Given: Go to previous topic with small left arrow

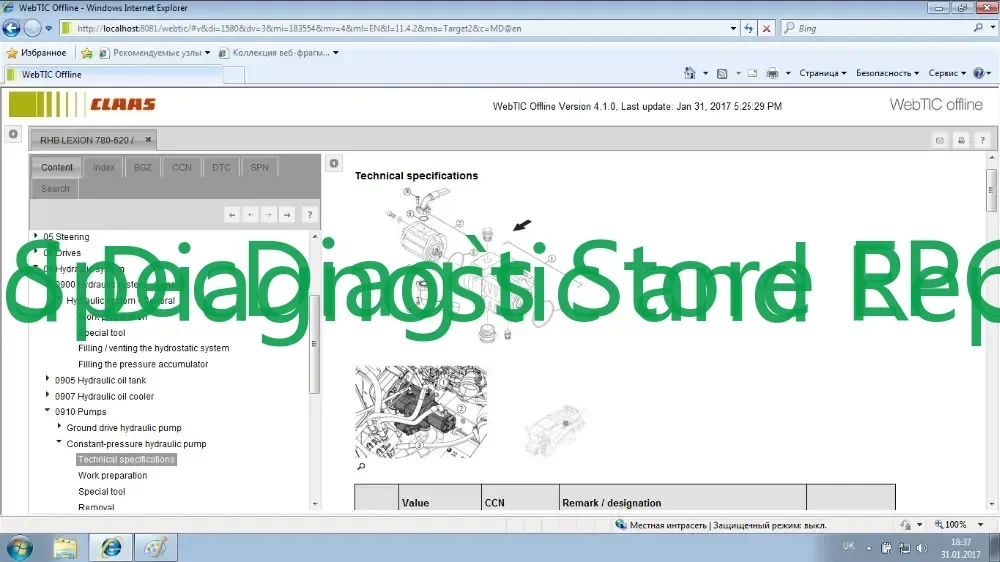Looking at the screenshot, I should click(251, 215).
